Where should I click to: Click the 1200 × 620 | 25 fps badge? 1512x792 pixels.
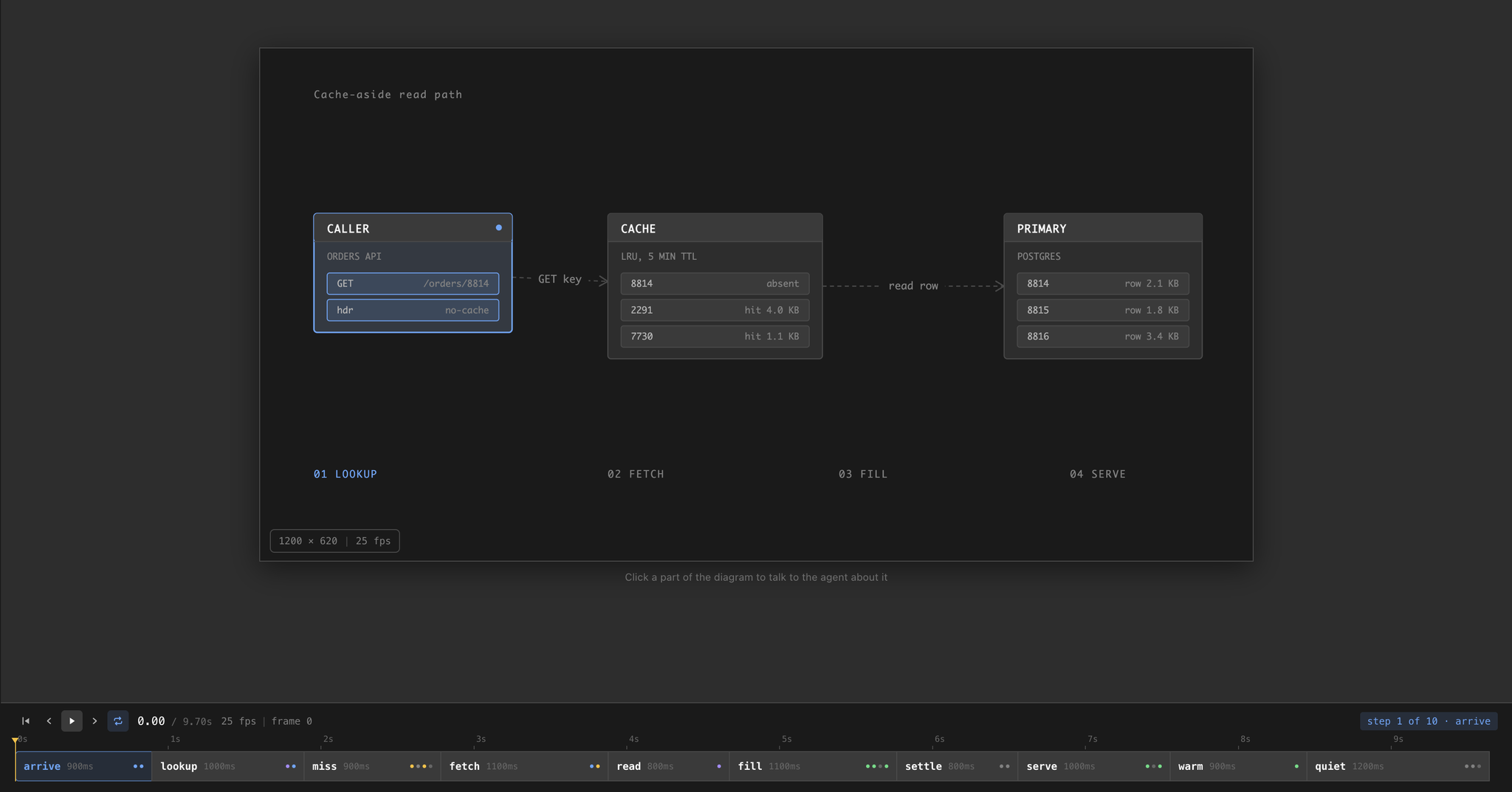334,541
